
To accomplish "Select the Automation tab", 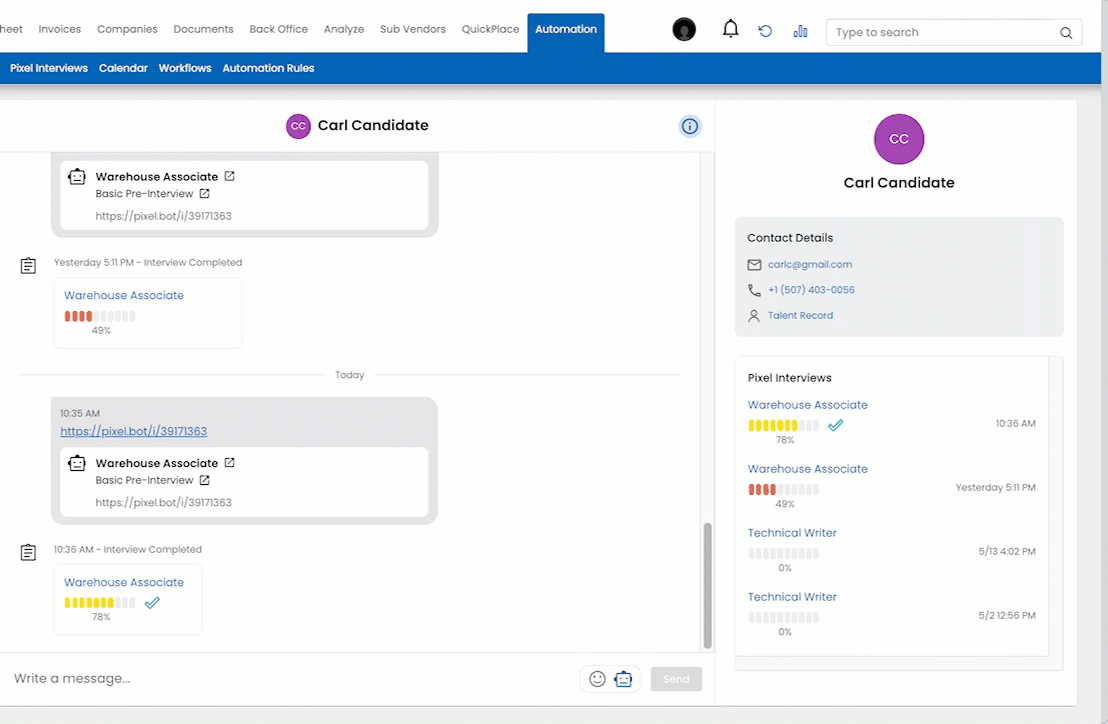I will click(x=566, y=30).
